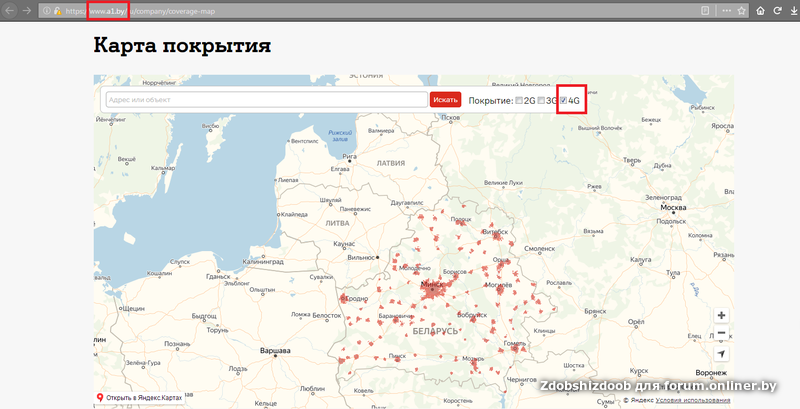Image resolution: width=800 pixels, height=409 pixels.
Task: Click the Рига city label on map
Action: point(349,156)
